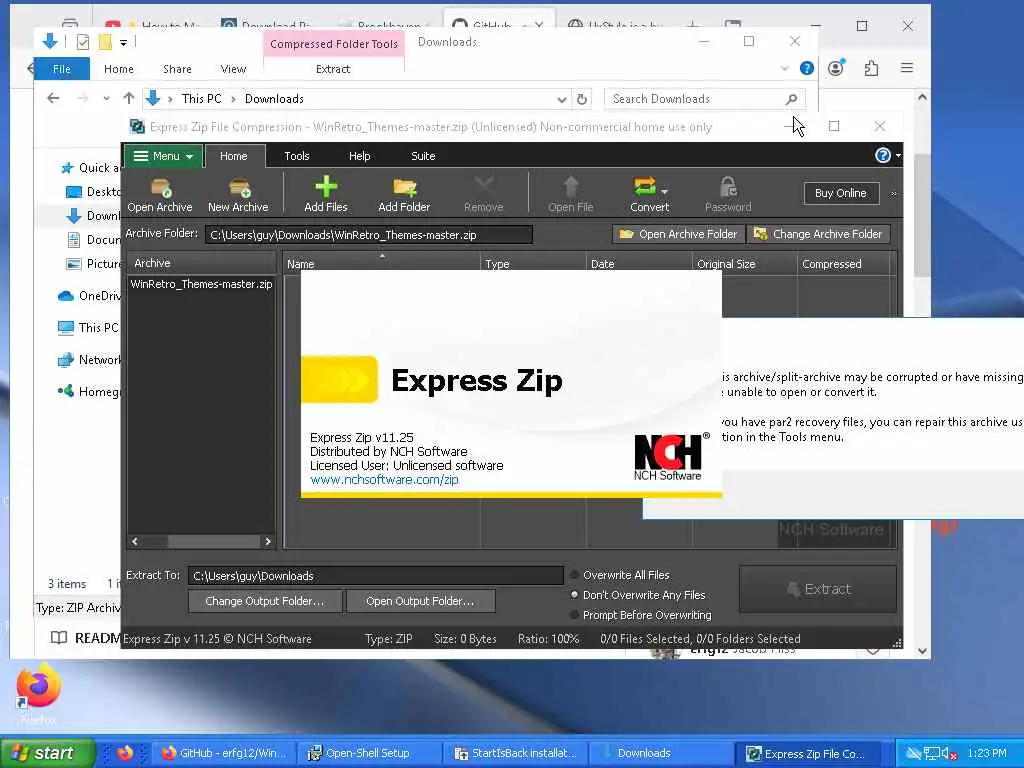Expand the Convert dropdown arrow
1024x768 pixels.
(664, 191)
